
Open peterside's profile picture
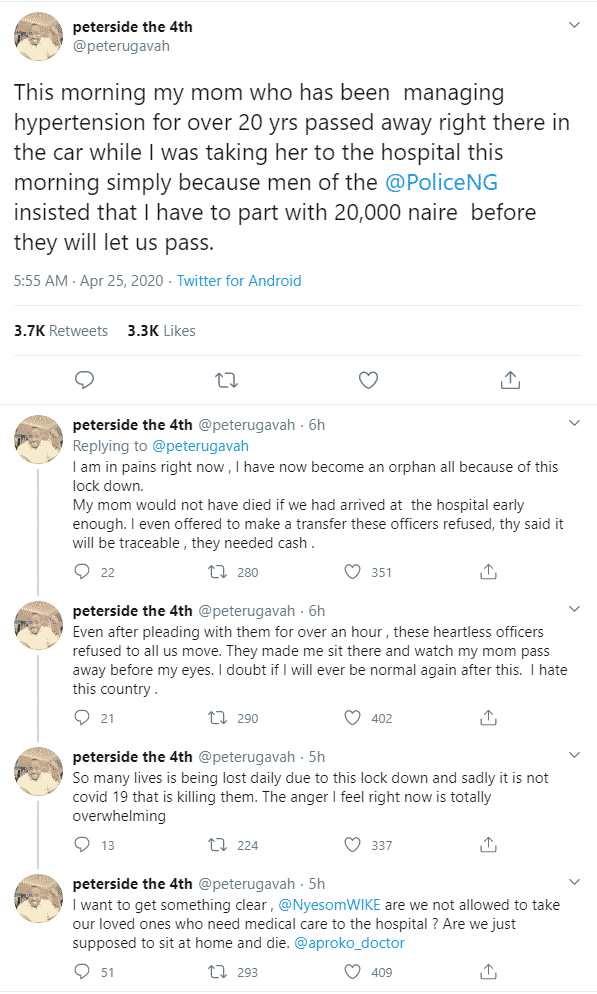[x=38, y=36]
